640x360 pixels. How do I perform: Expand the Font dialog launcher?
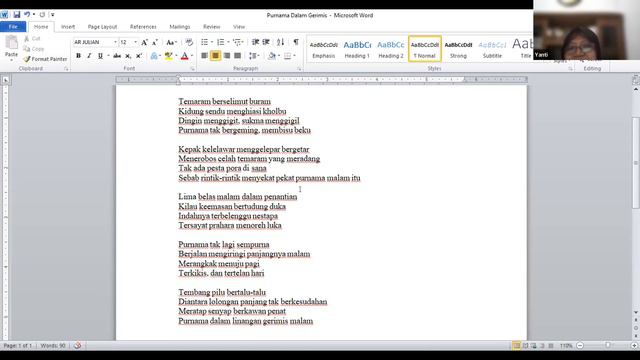192,69
